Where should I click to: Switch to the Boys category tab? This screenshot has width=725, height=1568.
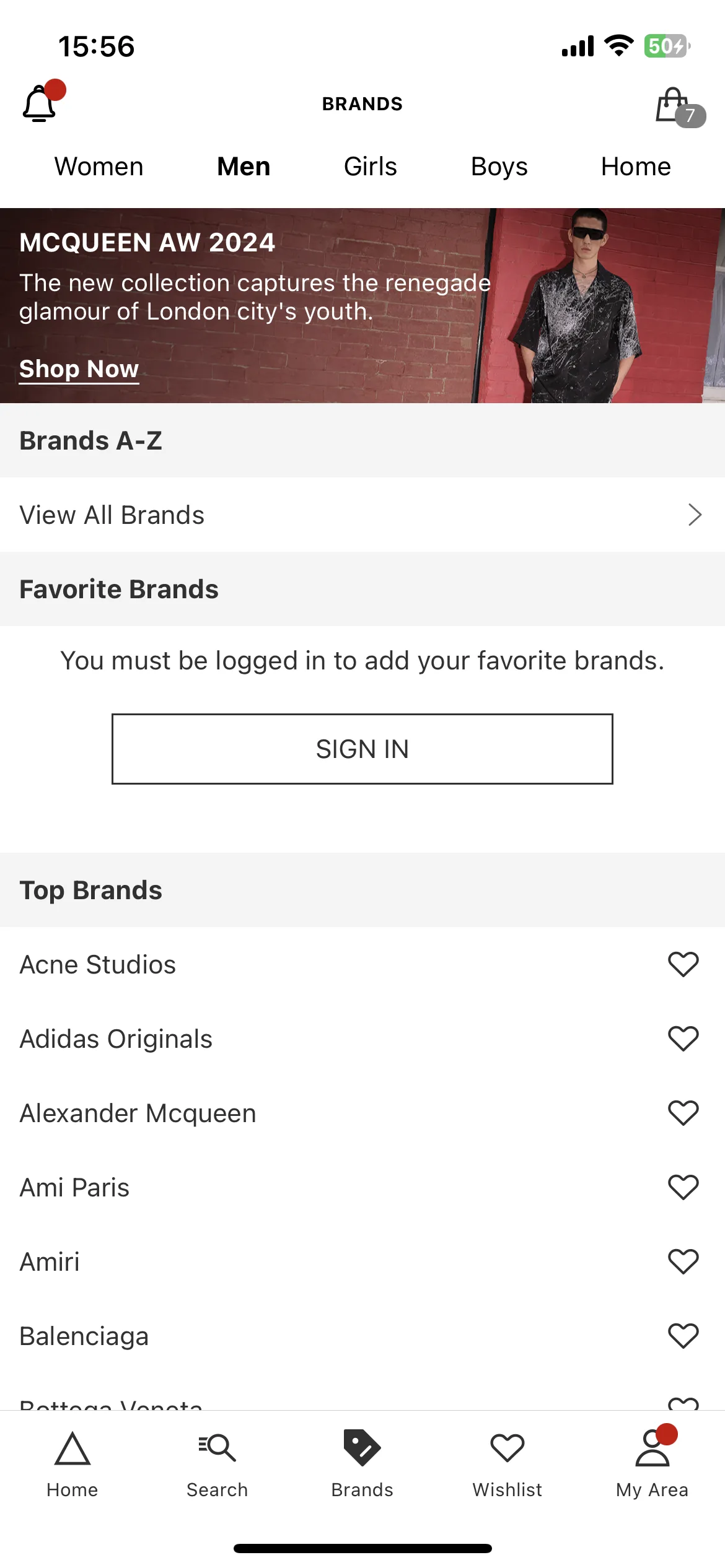point(499,167)
